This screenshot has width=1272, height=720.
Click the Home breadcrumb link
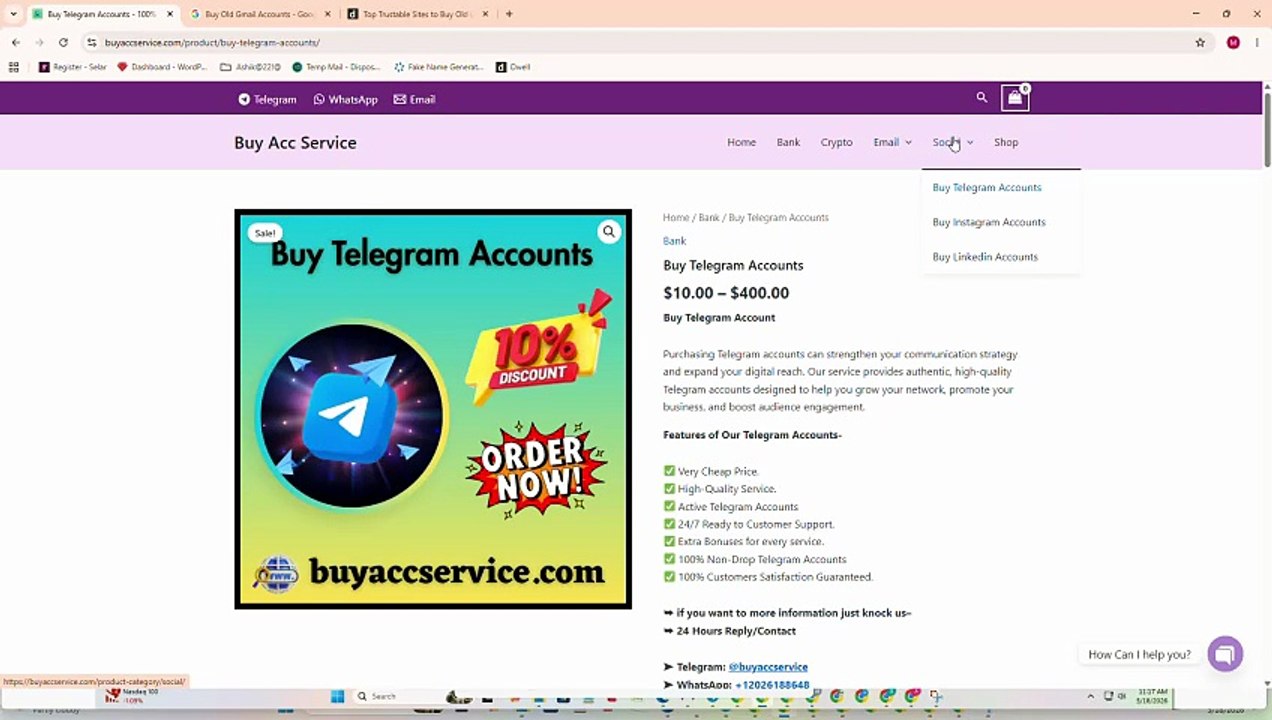pyautogui.click(x=675, y=217)
